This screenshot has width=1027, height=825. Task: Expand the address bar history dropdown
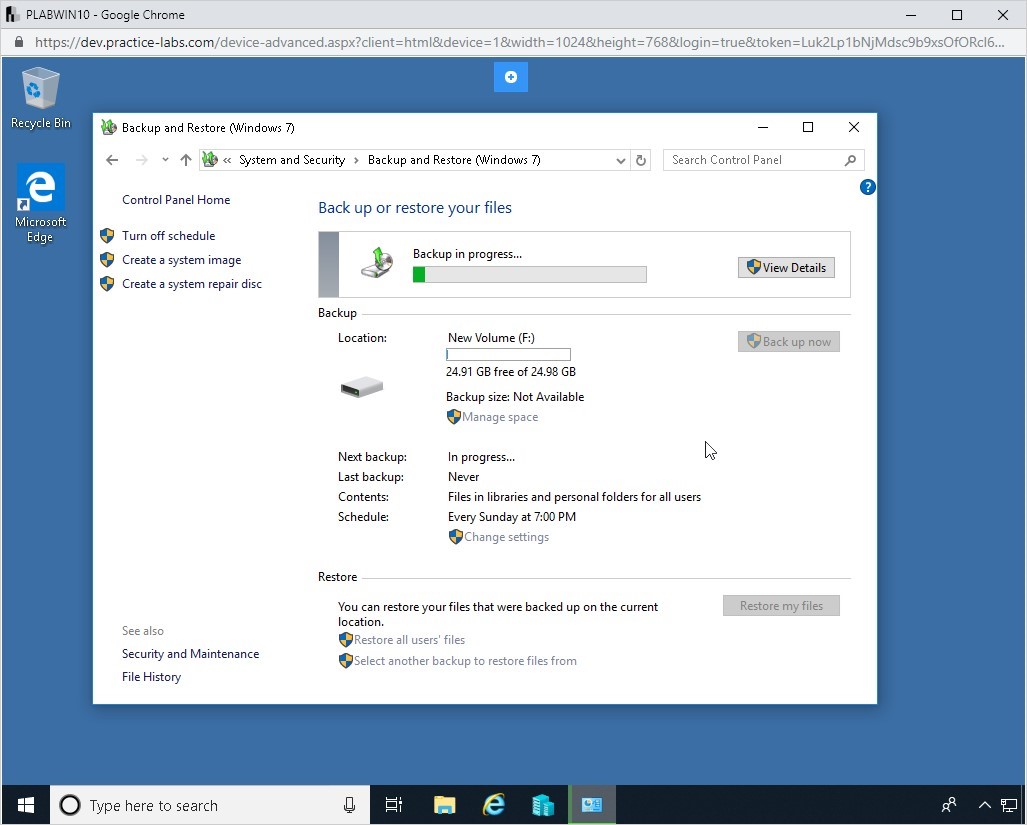point(620,160)
